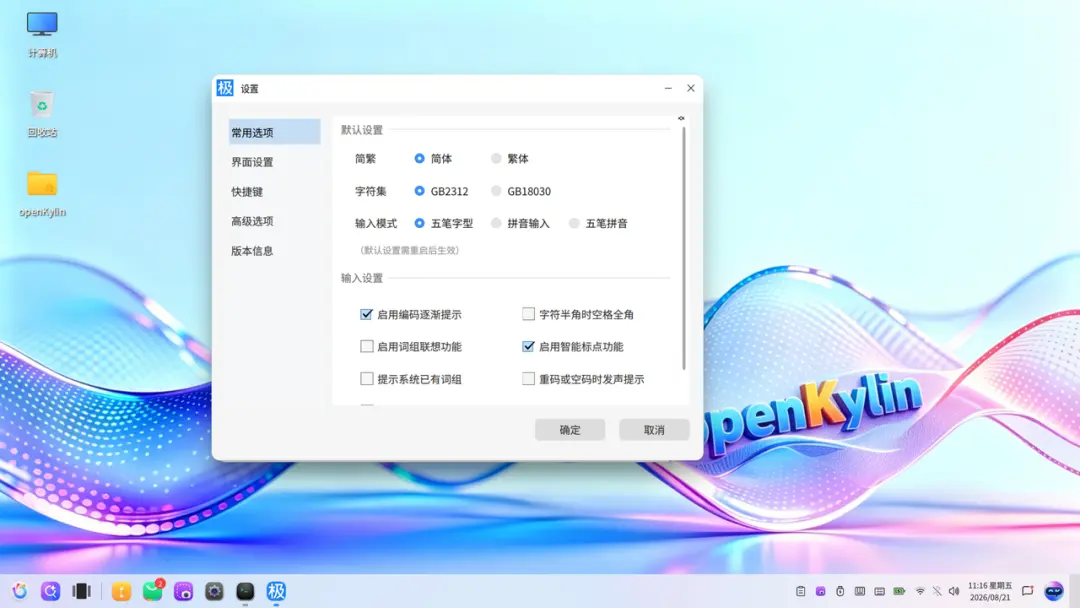
Task: Click the show desktop strip at taskbar edge
Action: pos(1076,591)
